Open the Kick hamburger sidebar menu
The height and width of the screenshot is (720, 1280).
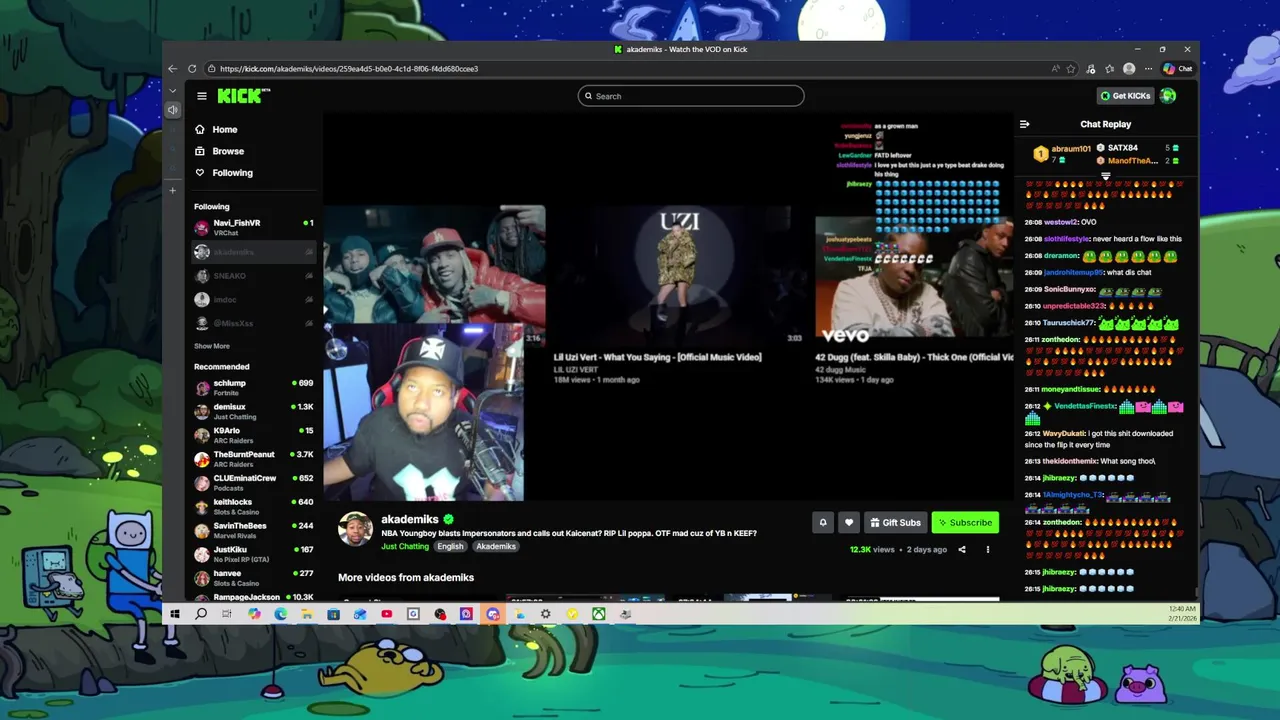[x=202, y=96]
